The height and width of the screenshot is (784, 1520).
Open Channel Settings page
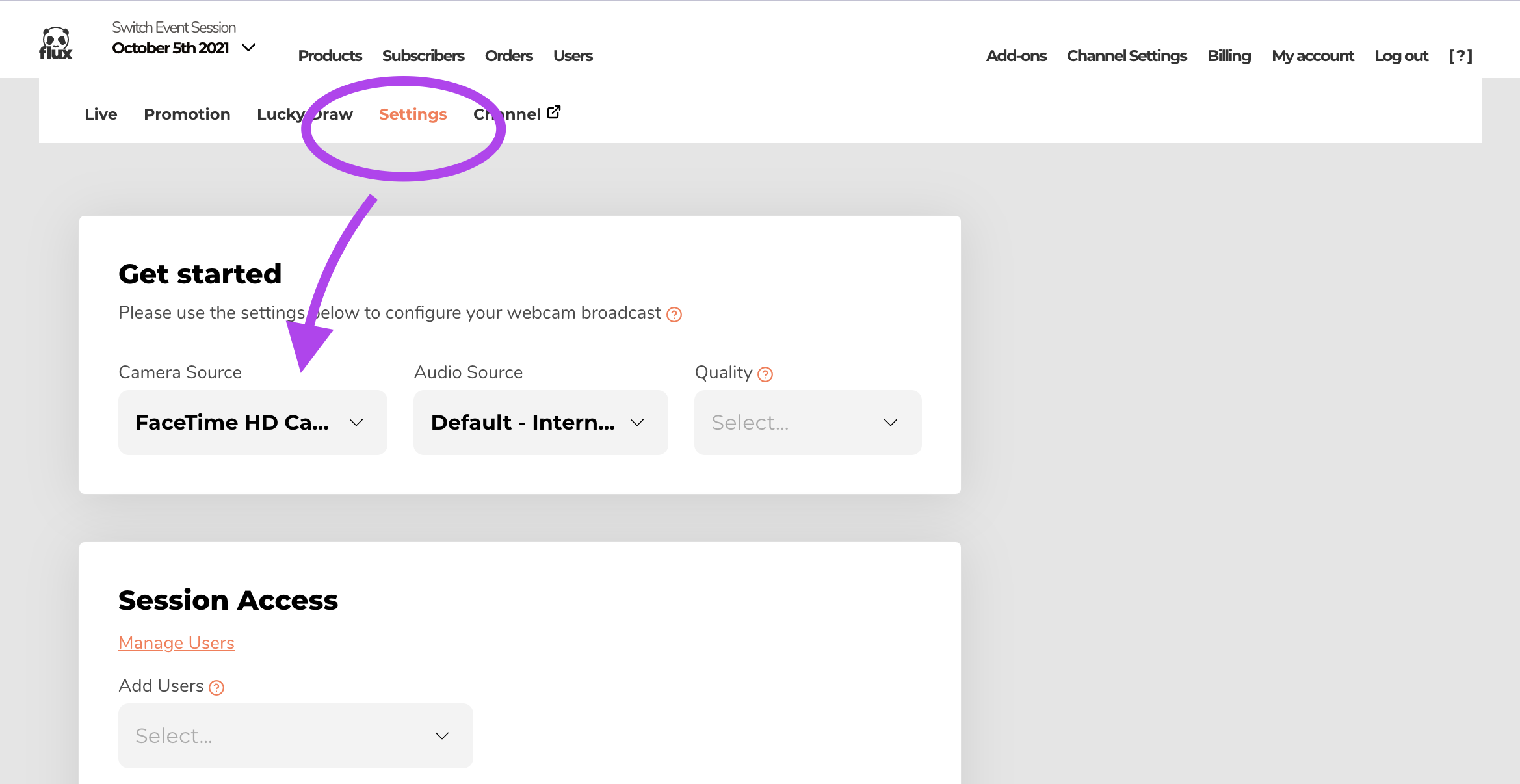tap(1126, 56)
